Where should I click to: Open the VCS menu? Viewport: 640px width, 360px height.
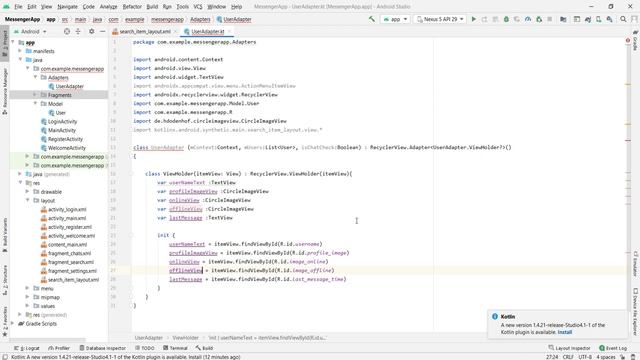198,7
